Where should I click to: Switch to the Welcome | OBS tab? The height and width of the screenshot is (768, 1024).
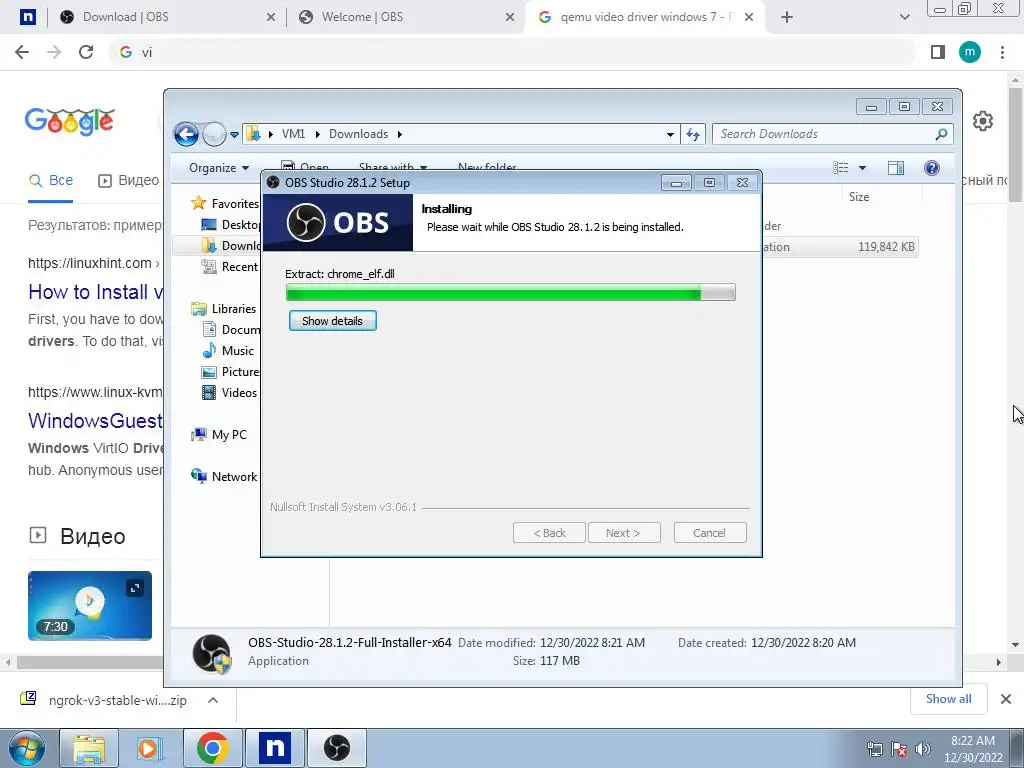404,17
